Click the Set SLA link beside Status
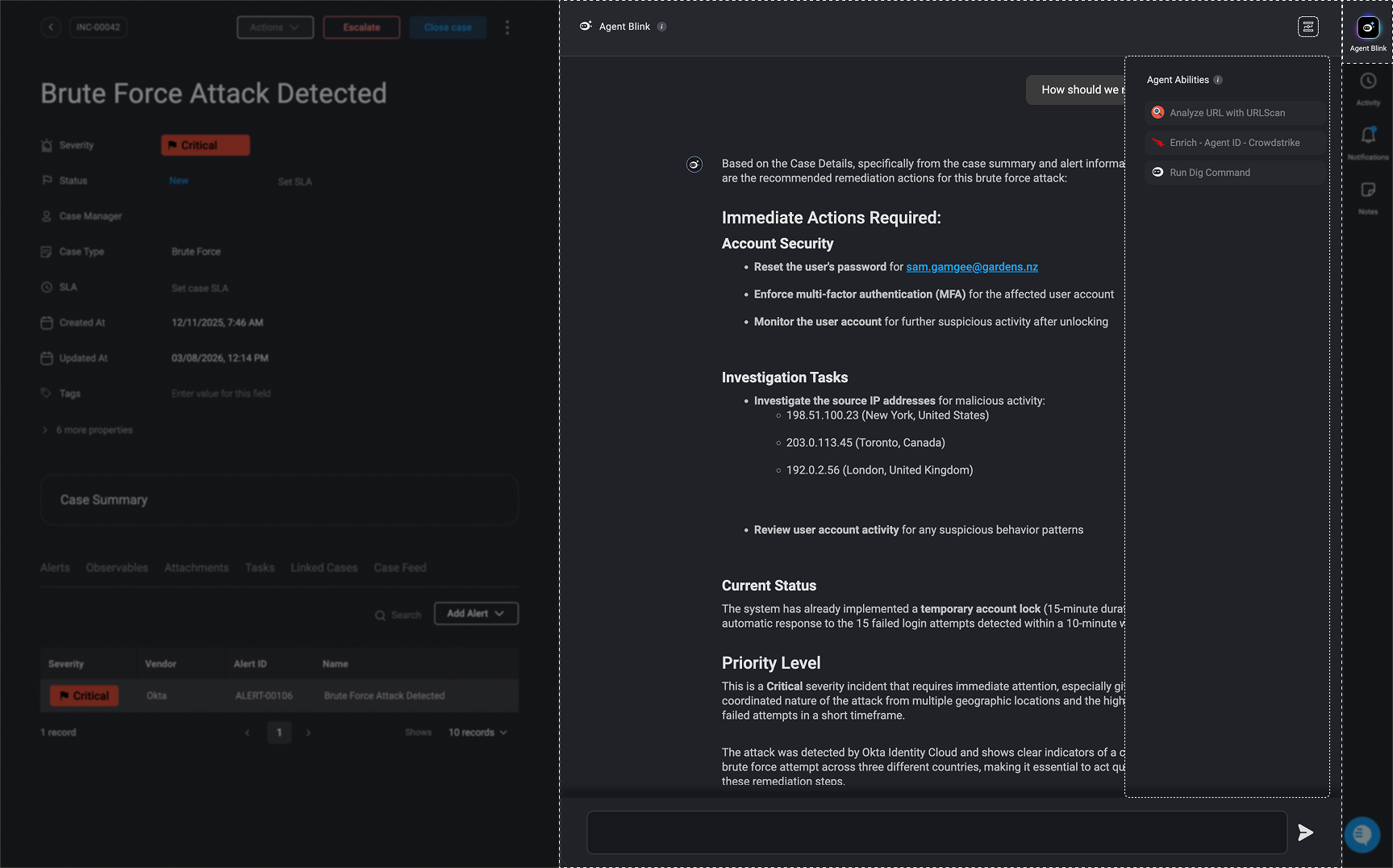Image resolution: width=1393 pixels, height=868 pixels. tap(294, 182)
